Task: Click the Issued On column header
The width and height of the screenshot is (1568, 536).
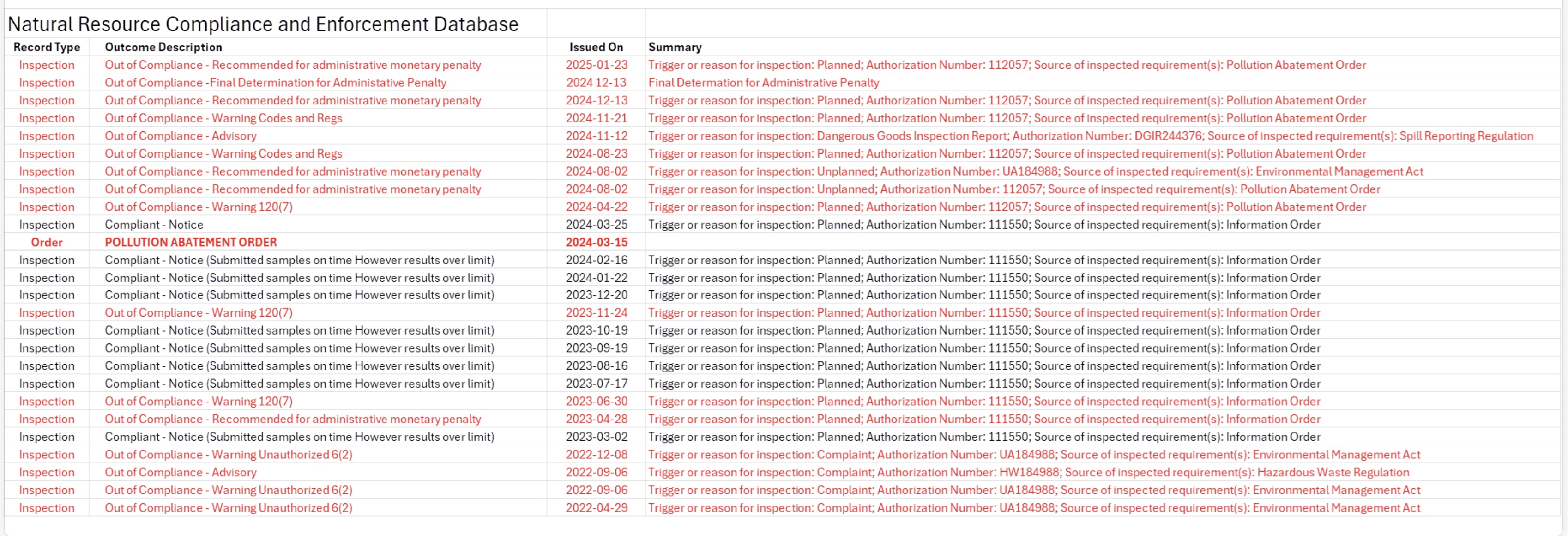Action: coord(596,47)
